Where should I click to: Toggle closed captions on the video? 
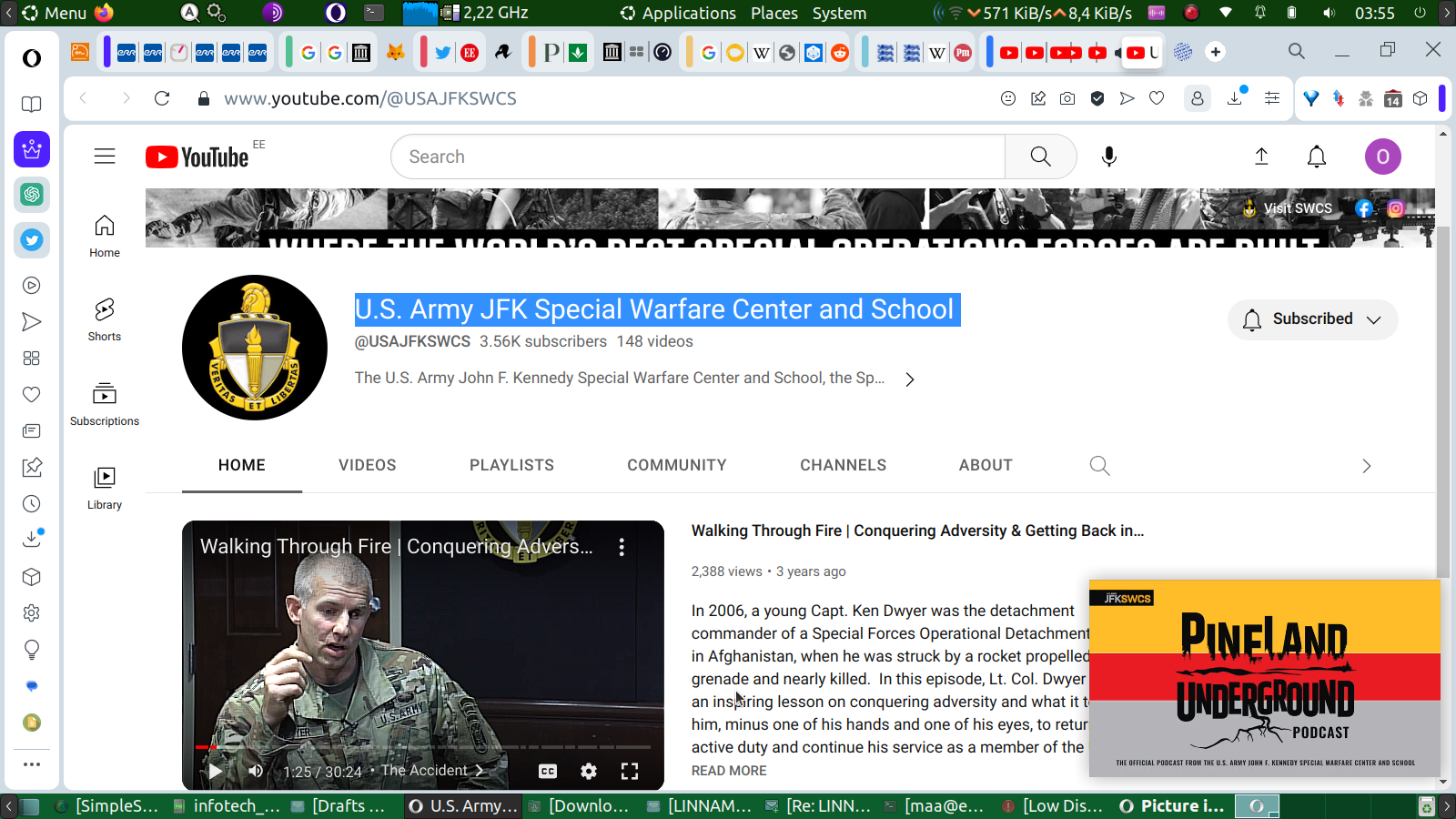point(548,772)
